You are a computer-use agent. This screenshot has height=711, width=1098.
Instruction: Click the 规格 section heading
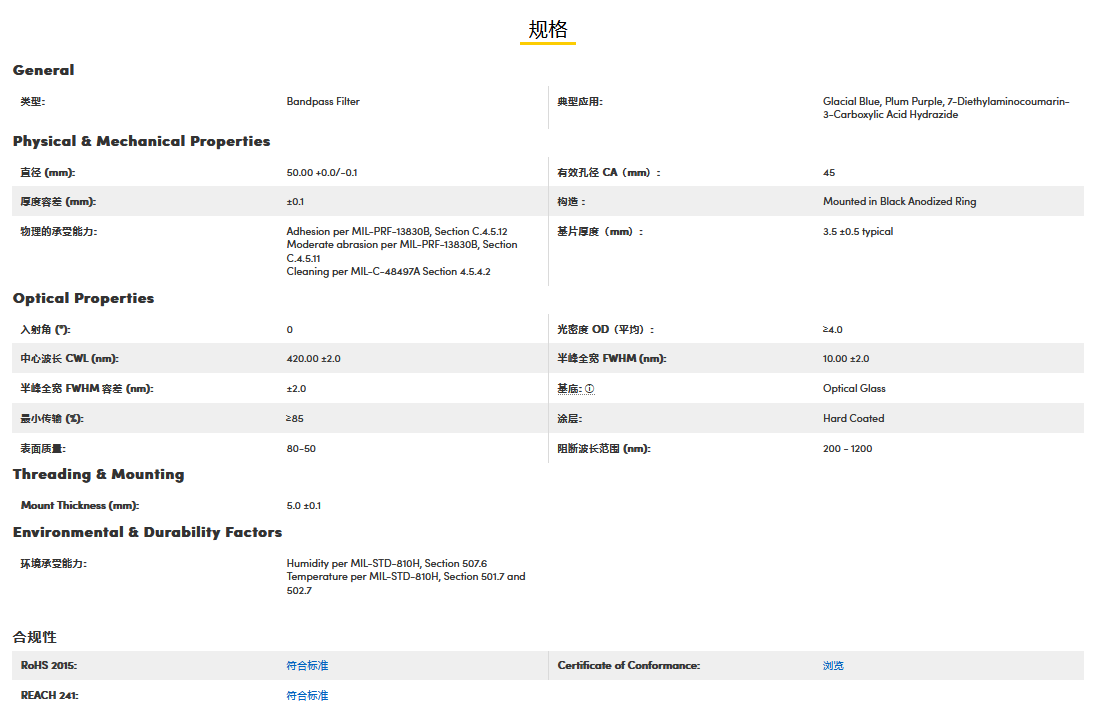(x=548, y=30)
